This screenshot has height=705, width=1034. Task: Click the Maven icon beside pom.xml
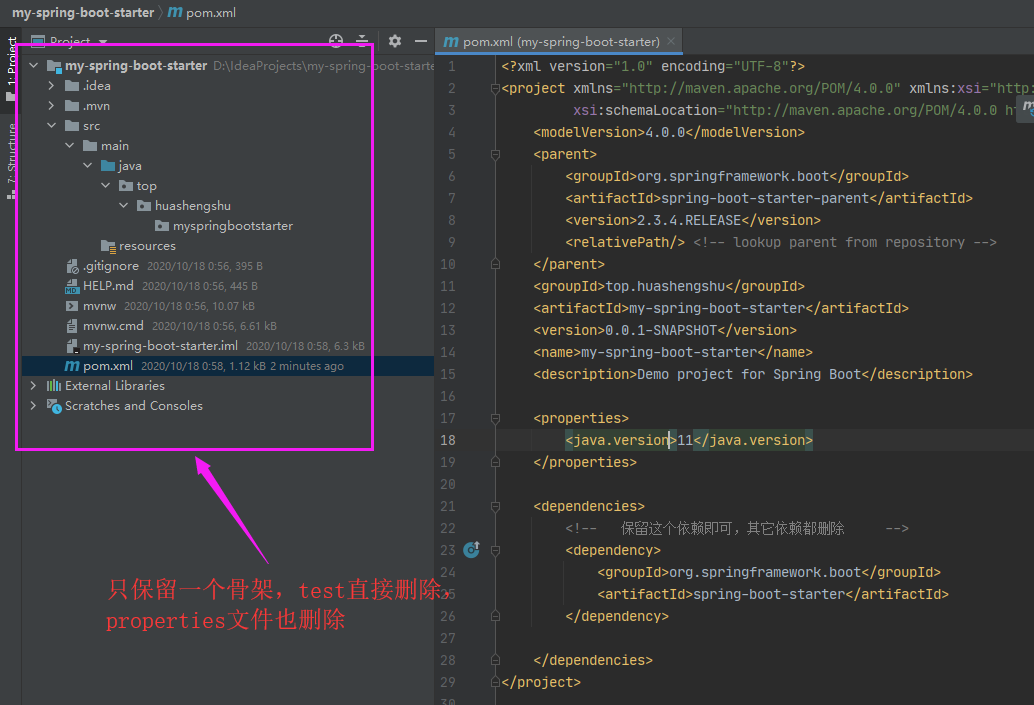[x=72, y=366]
